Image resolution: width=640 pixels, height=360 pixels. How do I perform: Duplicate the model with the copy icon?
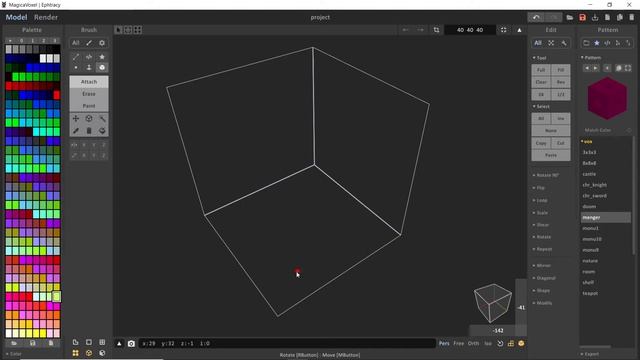pyautogui.click(x=620, y=18)
